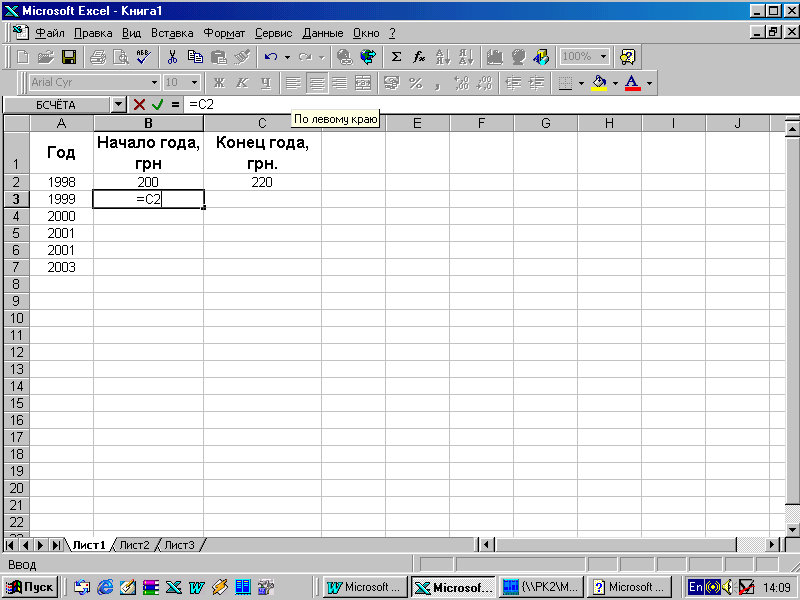
Task: Open the Правка menu
Action: [93, 33]
